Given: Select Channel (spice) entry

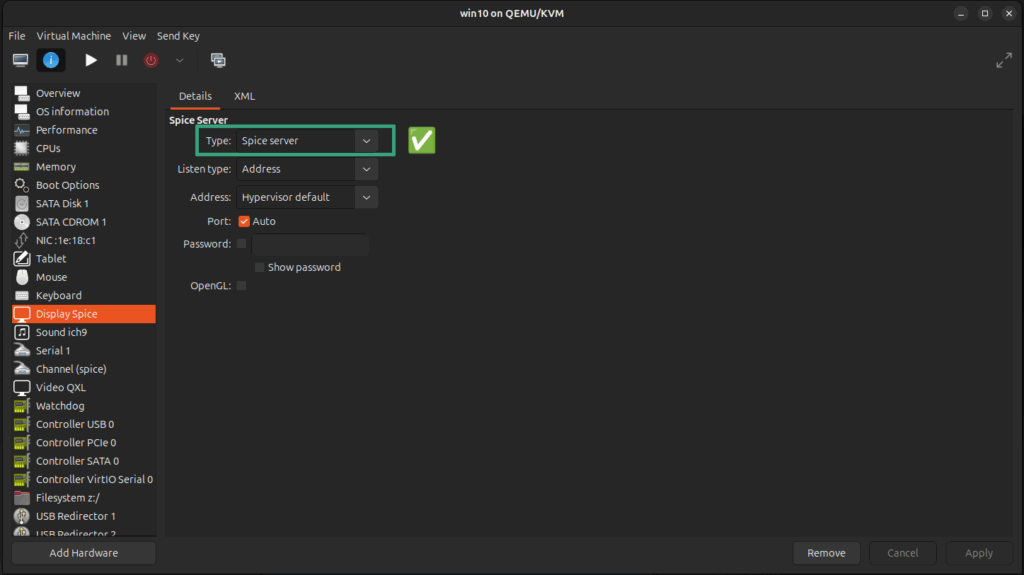Looking at the screenshot, I should 84,369.
